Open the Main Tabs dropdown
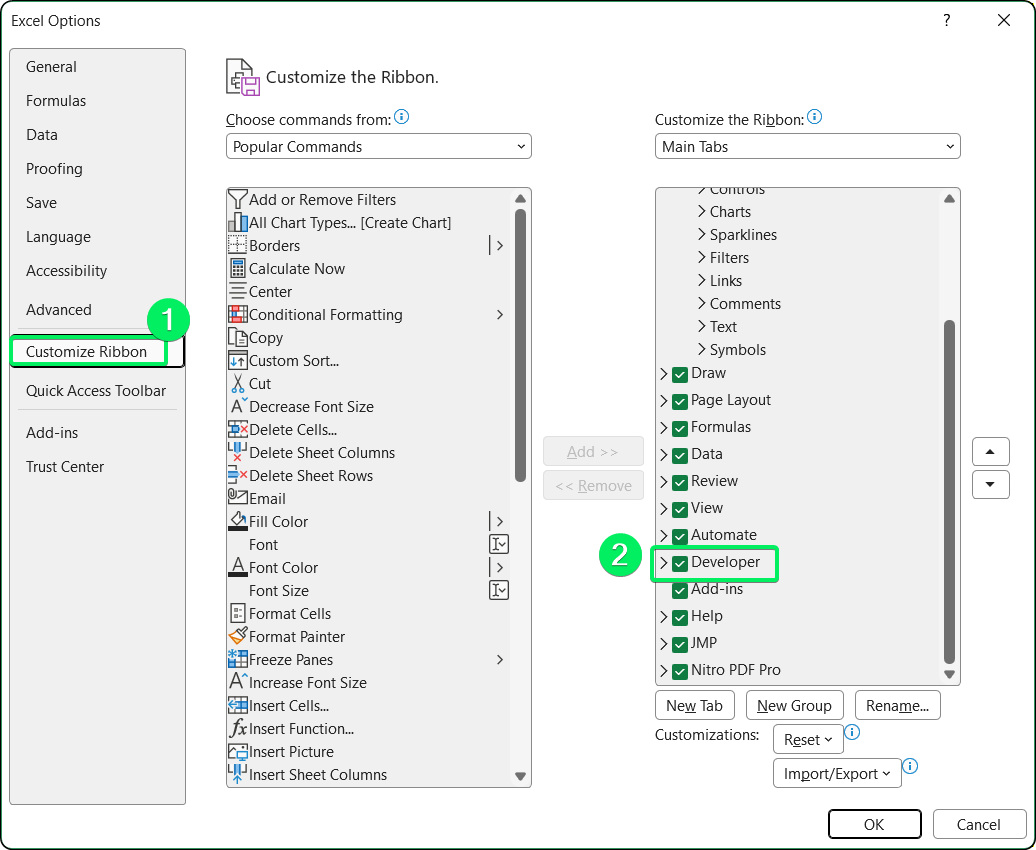Screen dimensions: 1036x850 coord(950,146)
